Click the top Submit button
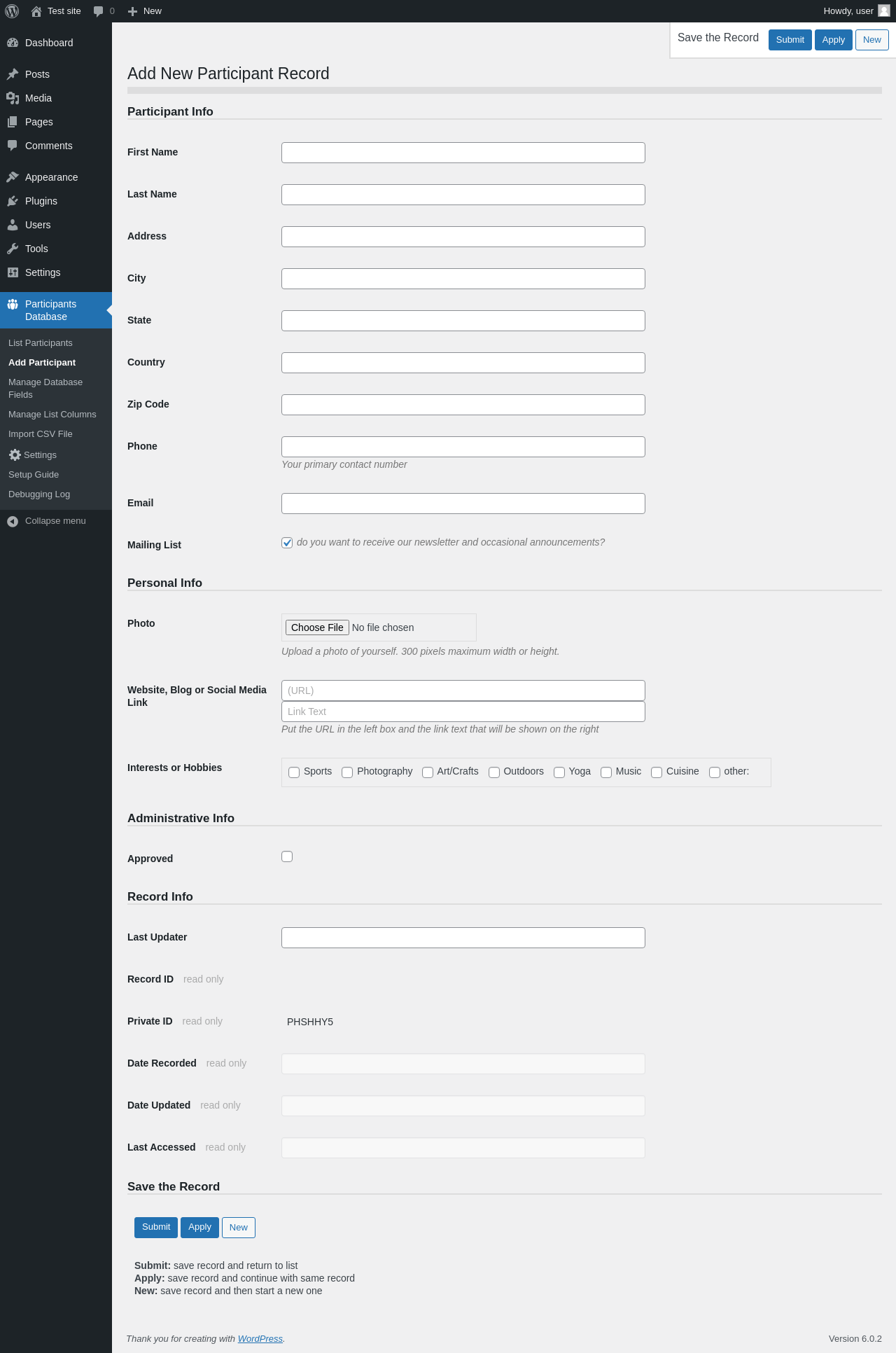Image resolution: width=896 pixels, height=1353 pixels. (790, 40)
